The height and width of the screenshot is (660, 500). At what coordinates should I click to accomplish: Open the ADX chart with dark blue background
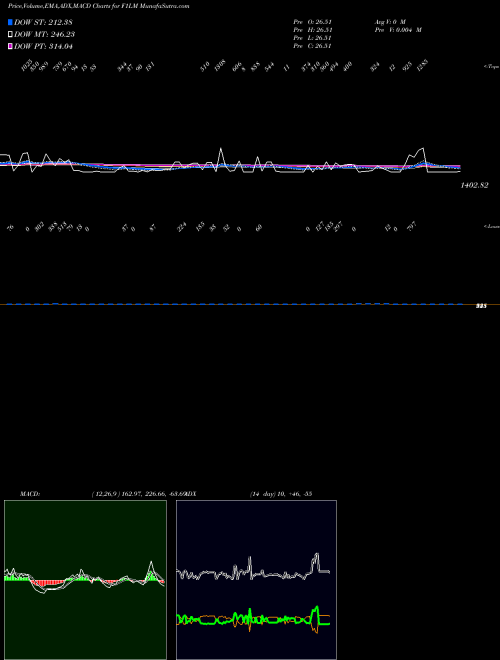(x=256, y=580)
